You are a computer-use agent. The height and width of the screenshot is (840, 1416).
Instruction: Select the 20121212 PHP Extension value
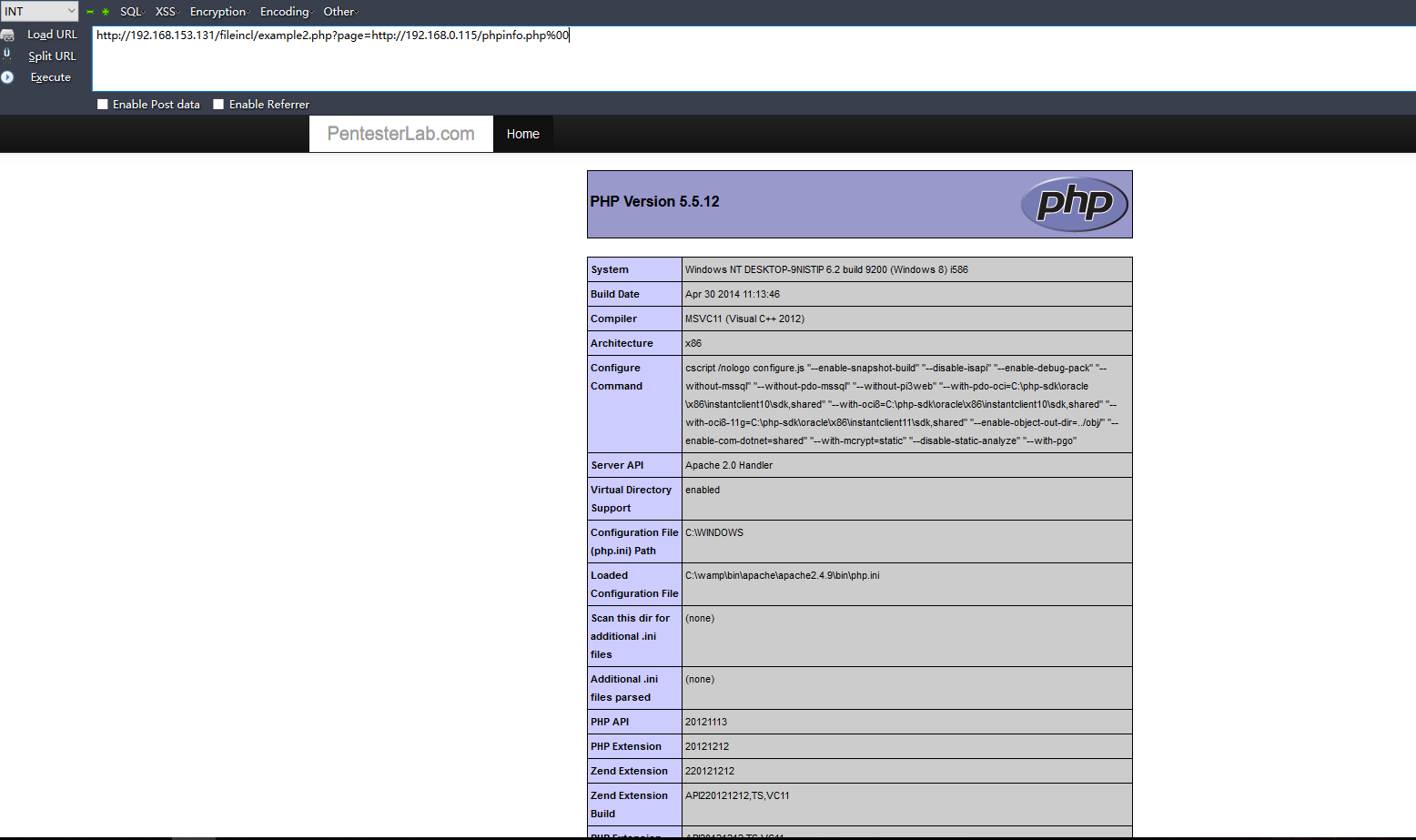[707, 746]
